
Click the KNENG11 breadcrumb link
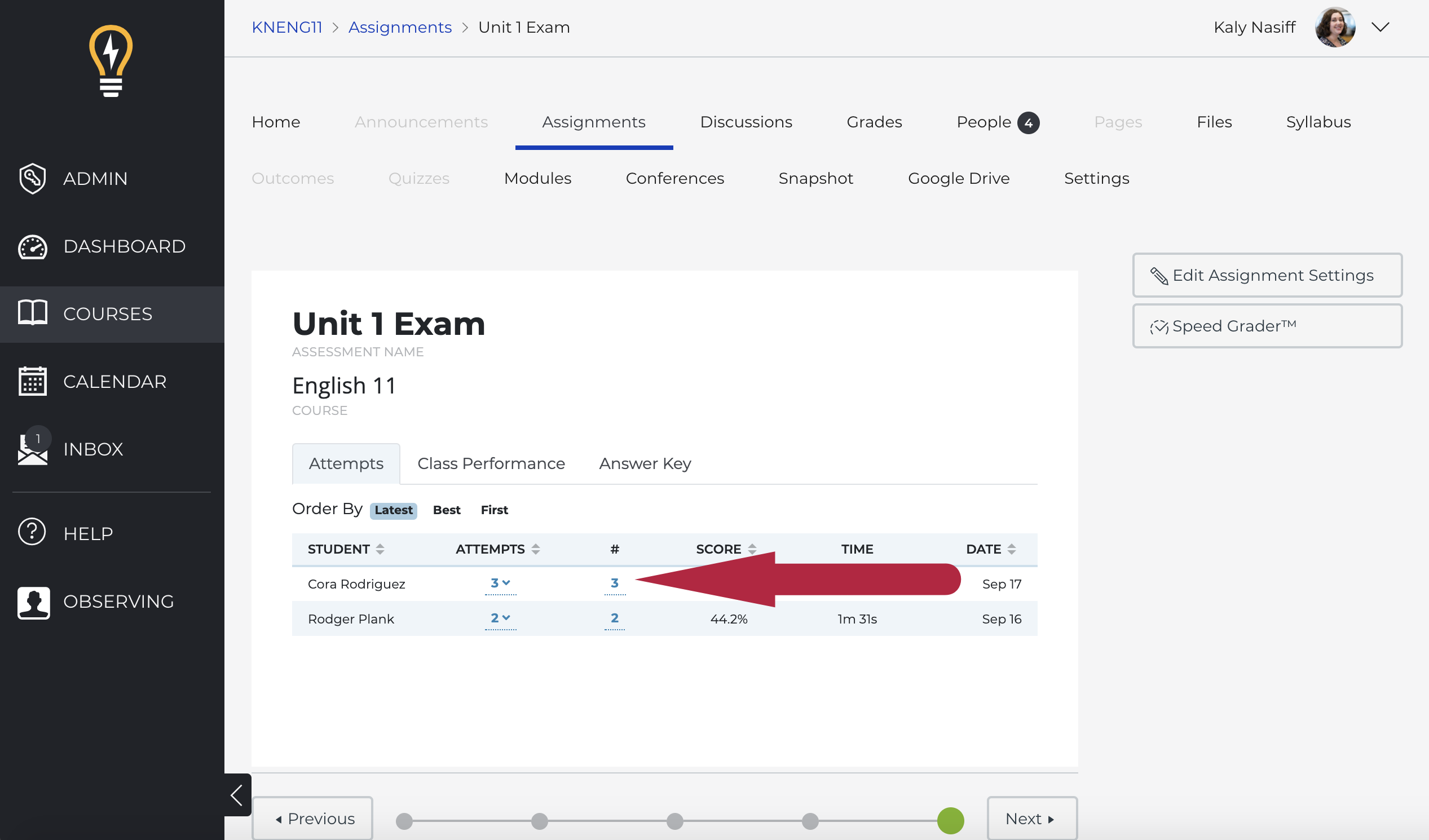click(x=287, y=27)
